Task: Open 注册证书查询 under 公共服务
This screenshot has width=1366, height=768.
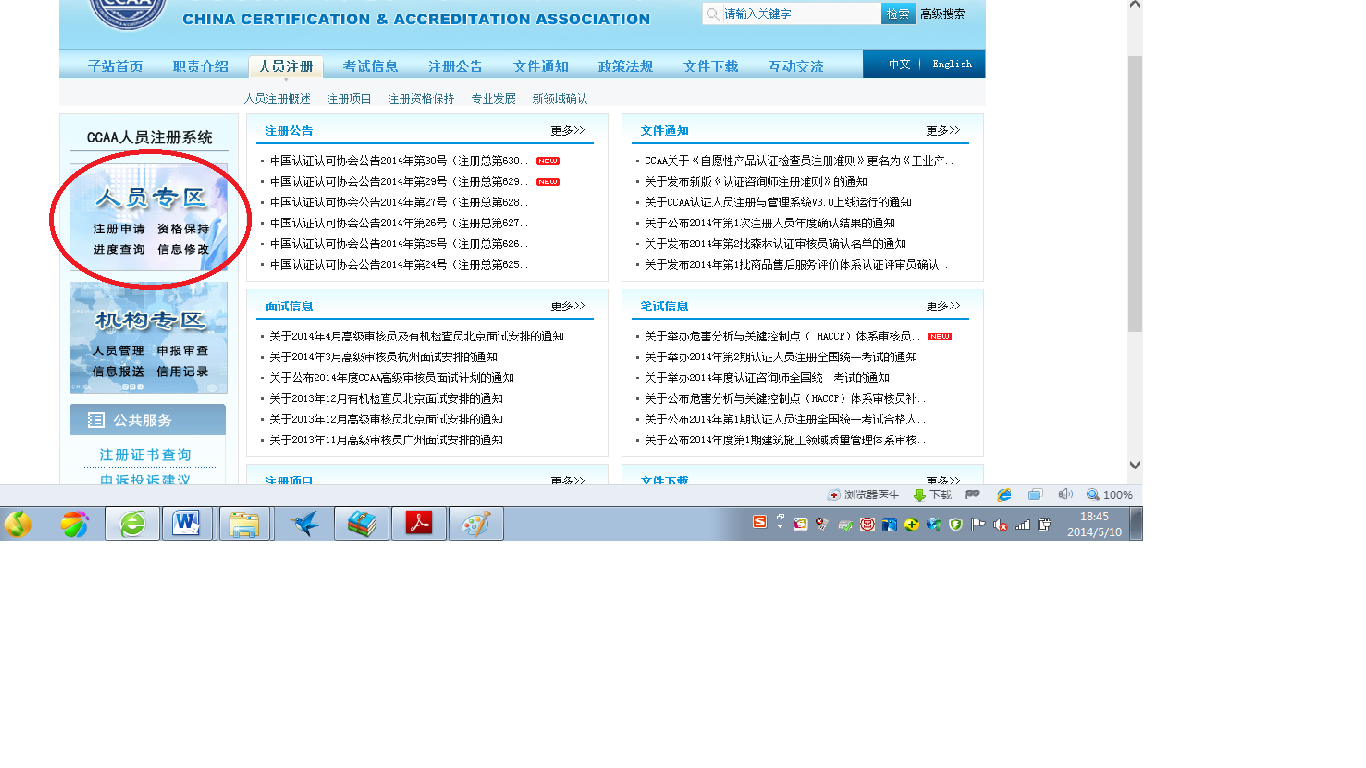Action: pyautogui.click(x=145, y=455)
